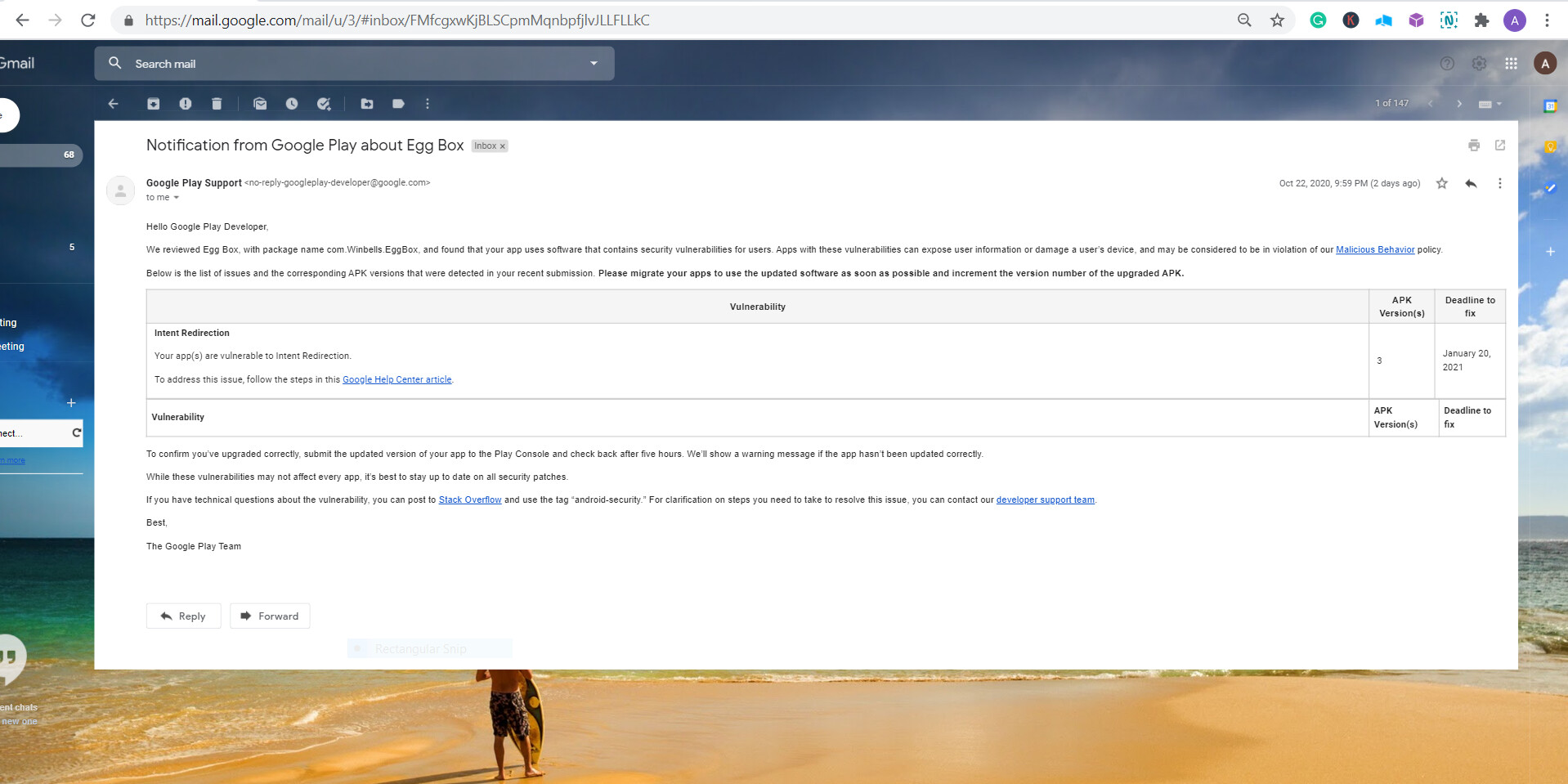Open Chrome profile avatar A
This screenshot has height=784, width=1568.
1515,20
